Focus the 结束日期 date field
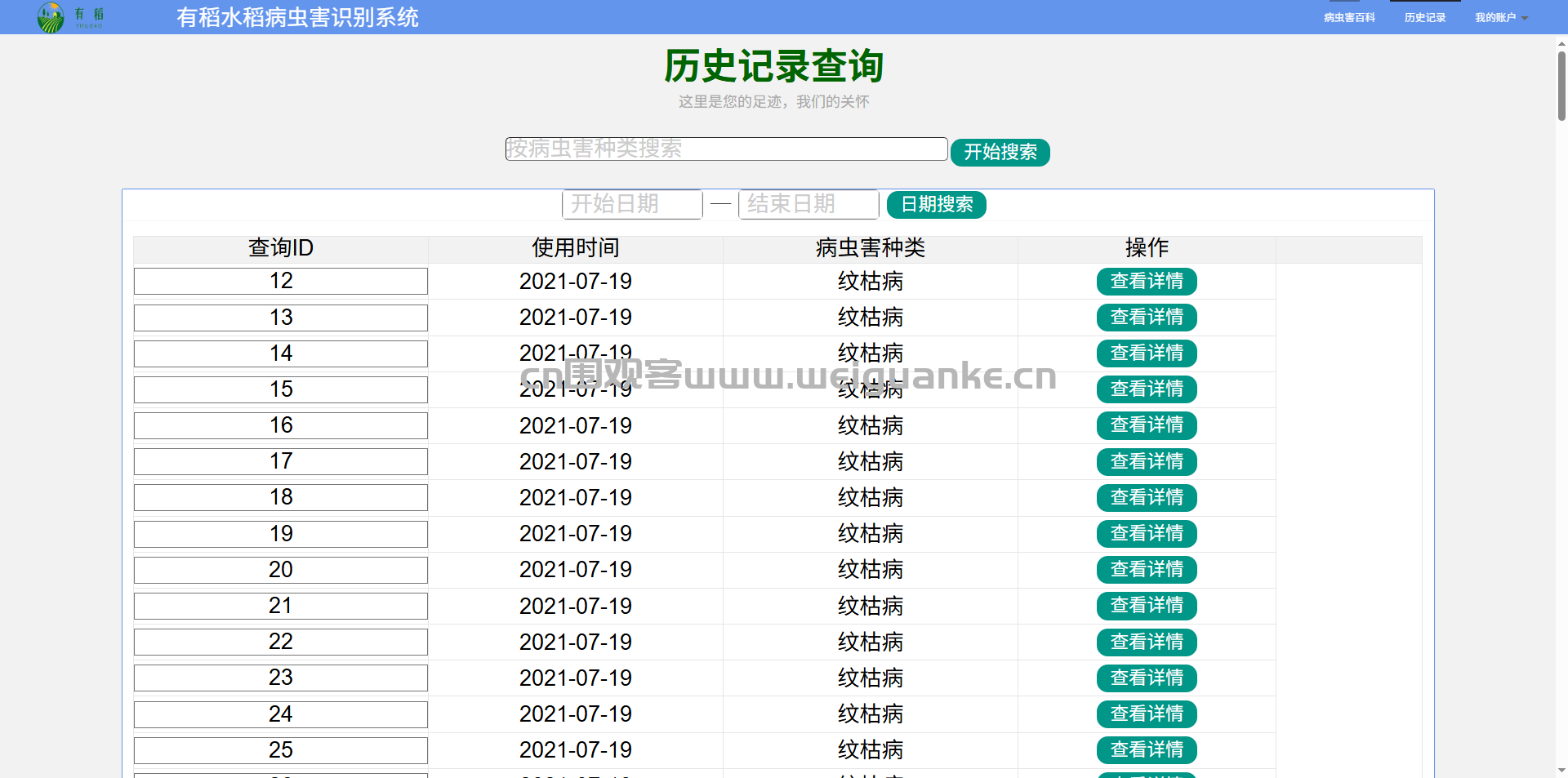The height and width of the screenshot is (778, 1568). [x=808, y=204]
